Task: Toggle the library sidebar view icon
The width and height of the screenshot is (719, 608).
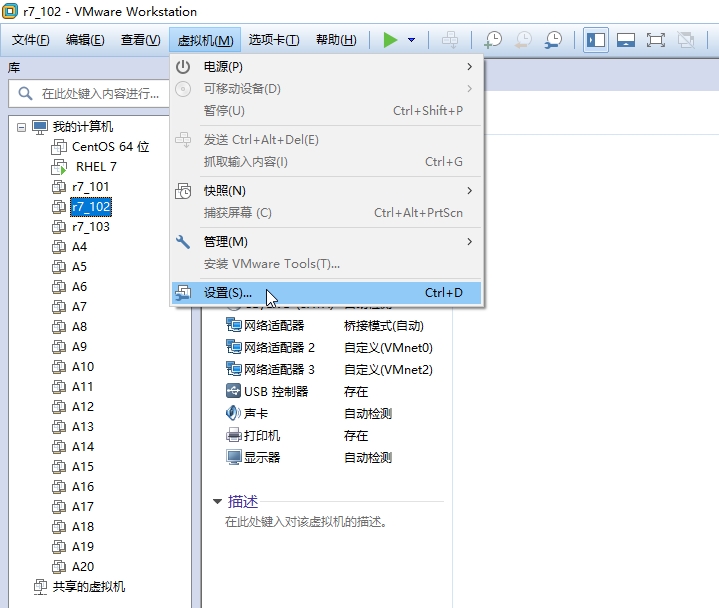Action: tap(596, 40)
